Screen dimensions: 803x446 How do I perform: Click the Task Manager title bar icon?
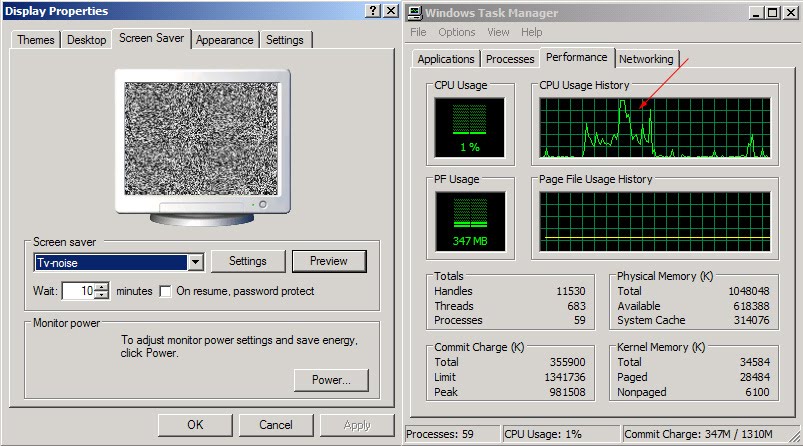(x=415, y=12)
